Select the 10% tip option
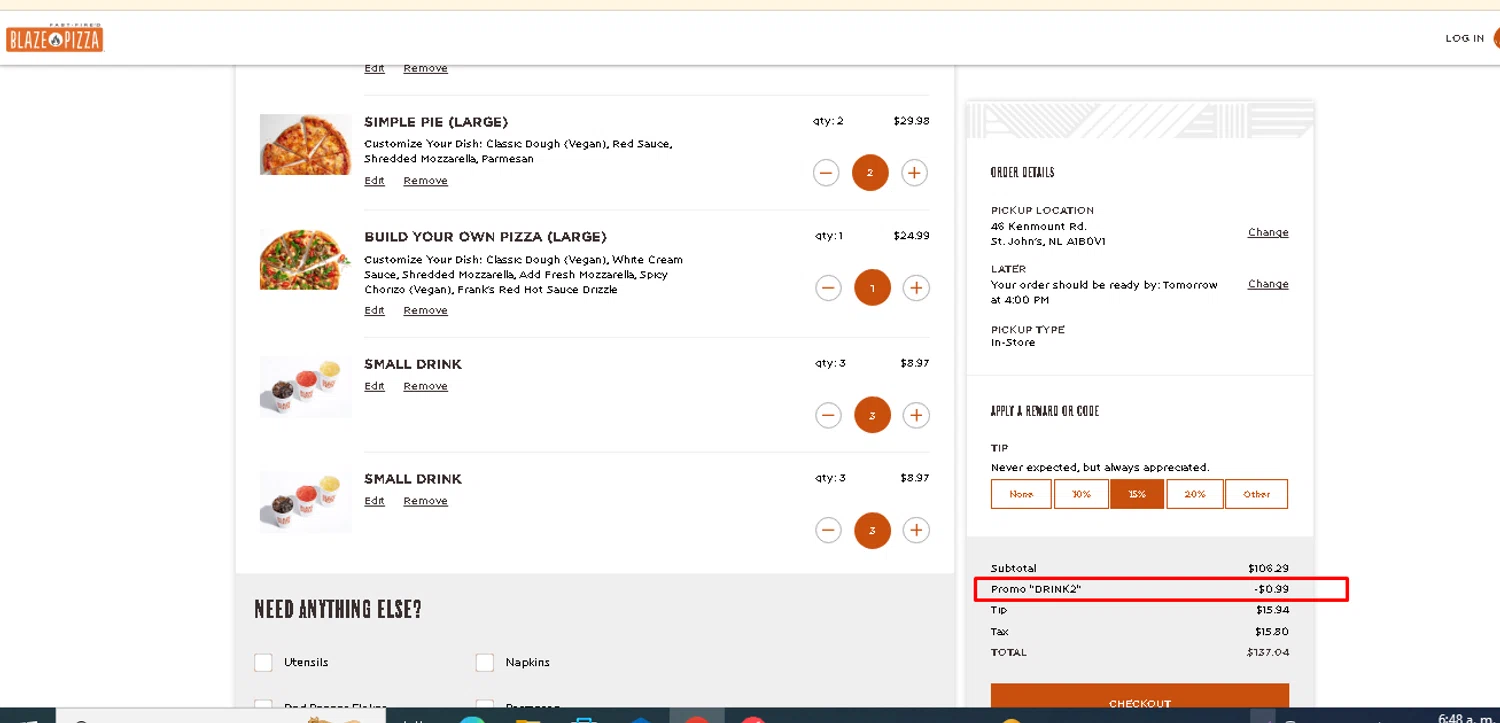 pos(1081,494)
